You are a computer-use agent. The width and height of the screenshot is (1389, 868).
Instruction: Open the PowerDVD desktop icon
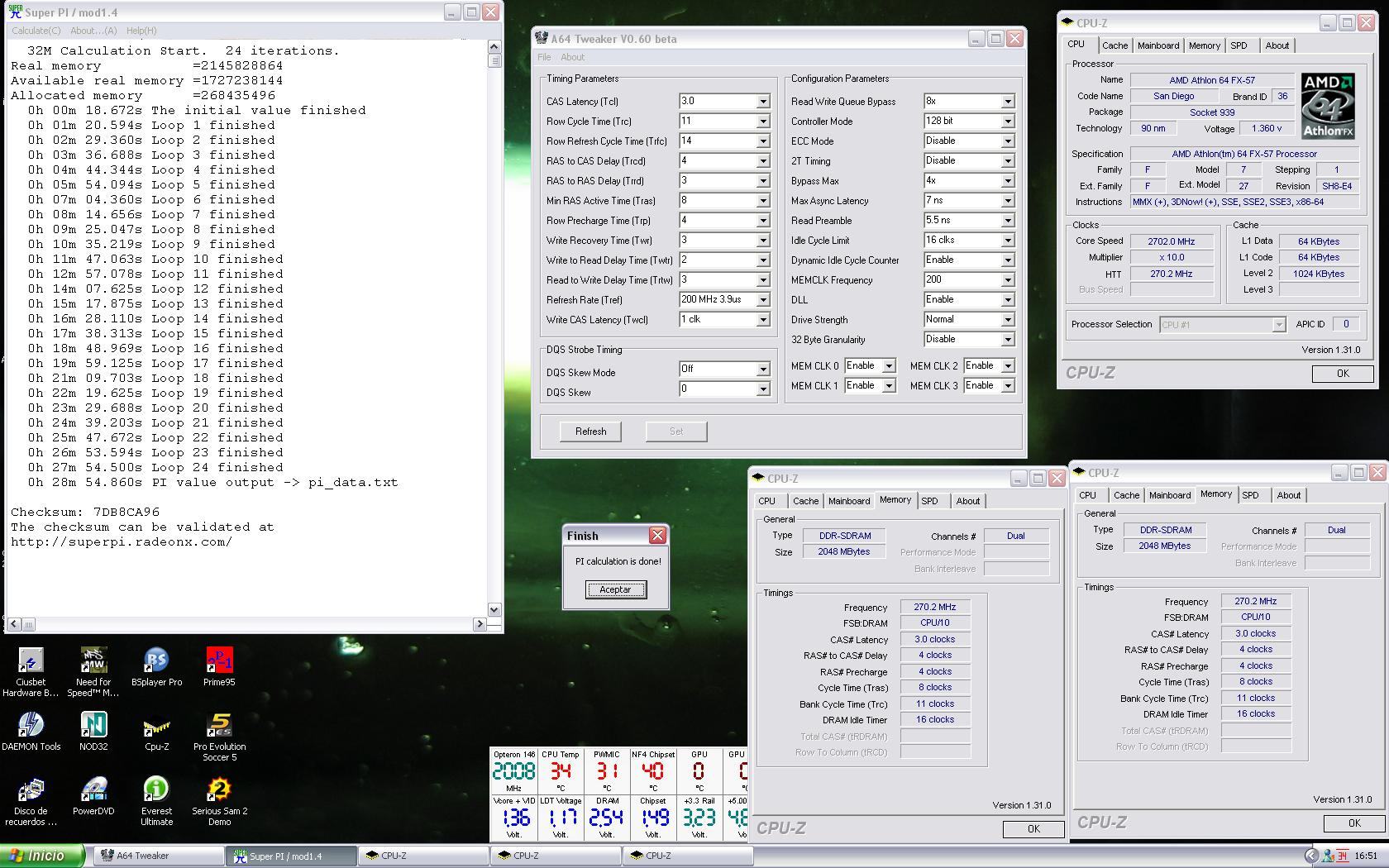tap(93, 790)
